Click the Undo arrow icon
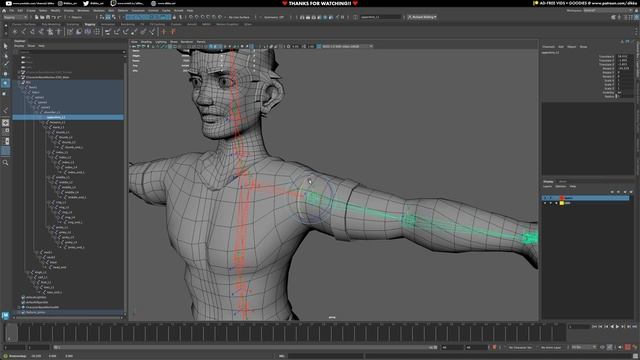This screenshot has width=640, height=360. pyautogui.click(x=54, y=17)
